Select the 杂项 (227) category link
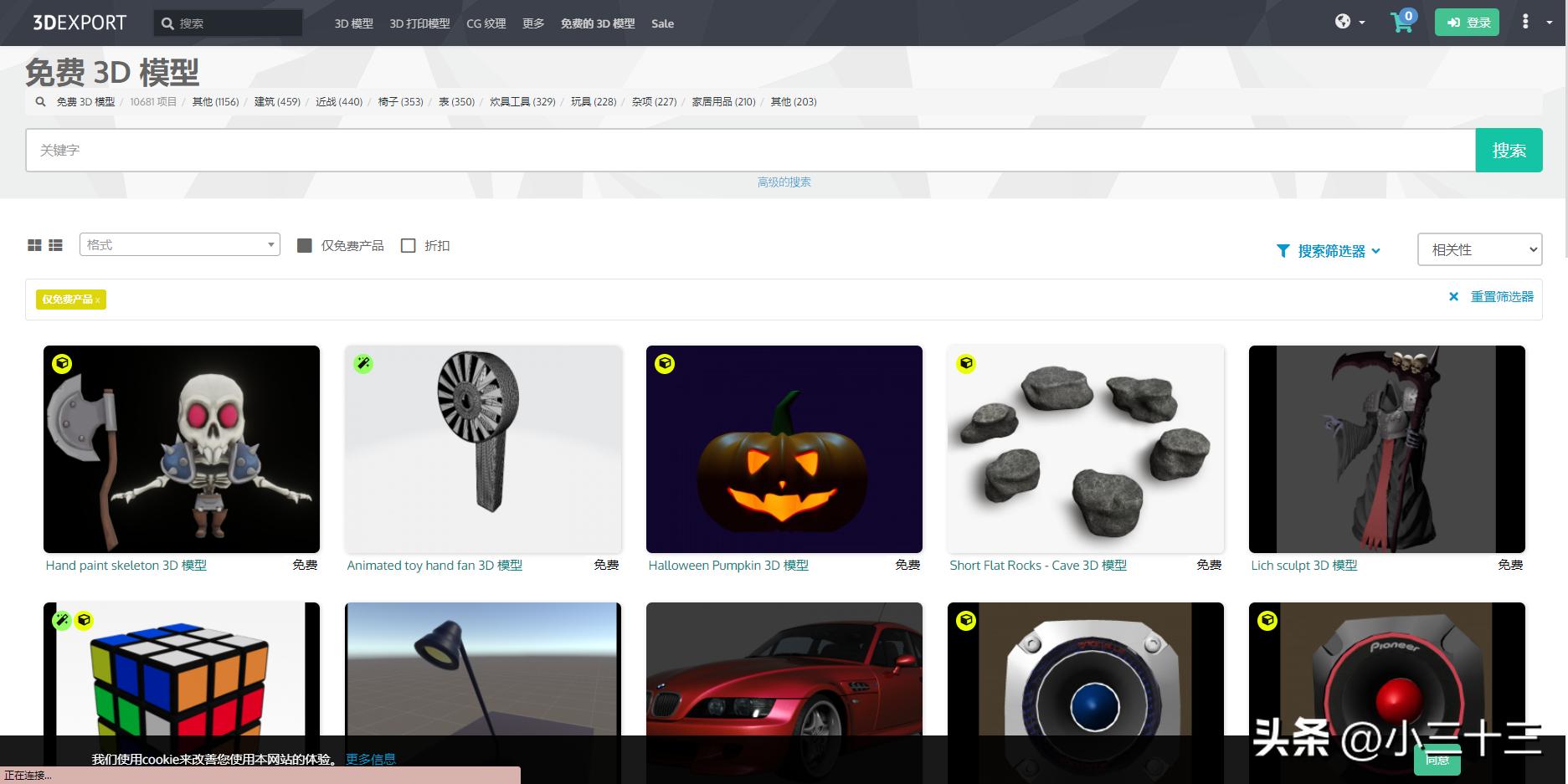 pyautogui.click(x=654, y=101)
